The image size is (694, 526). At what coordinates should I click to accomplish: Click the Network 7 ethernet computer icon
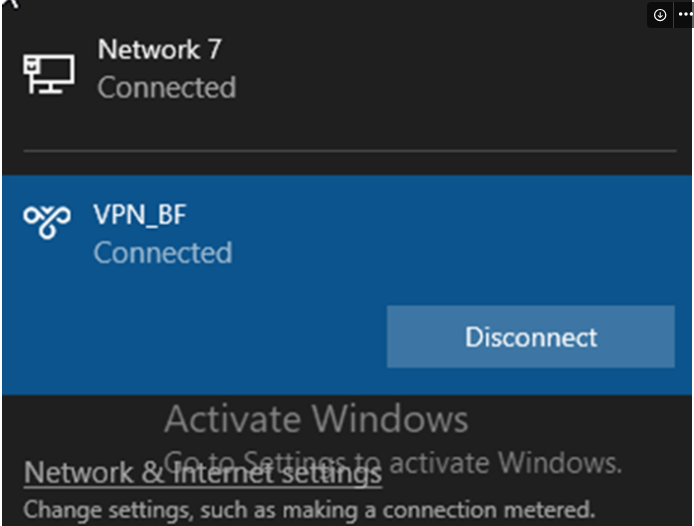48,70
